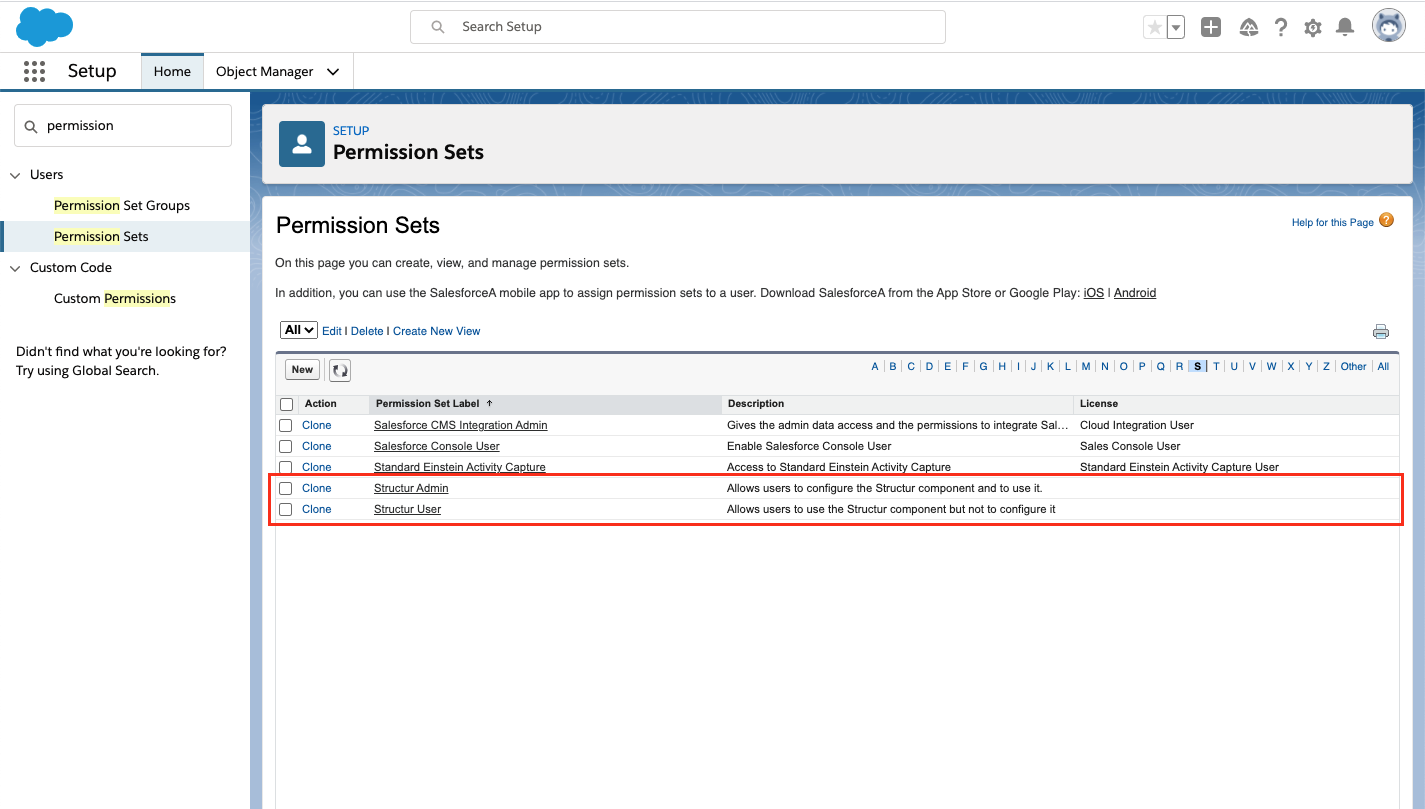Check the Standard Einstein Activity Capture row
Viewport: 1425px width, 809px height.
click(x=286, y=468)
